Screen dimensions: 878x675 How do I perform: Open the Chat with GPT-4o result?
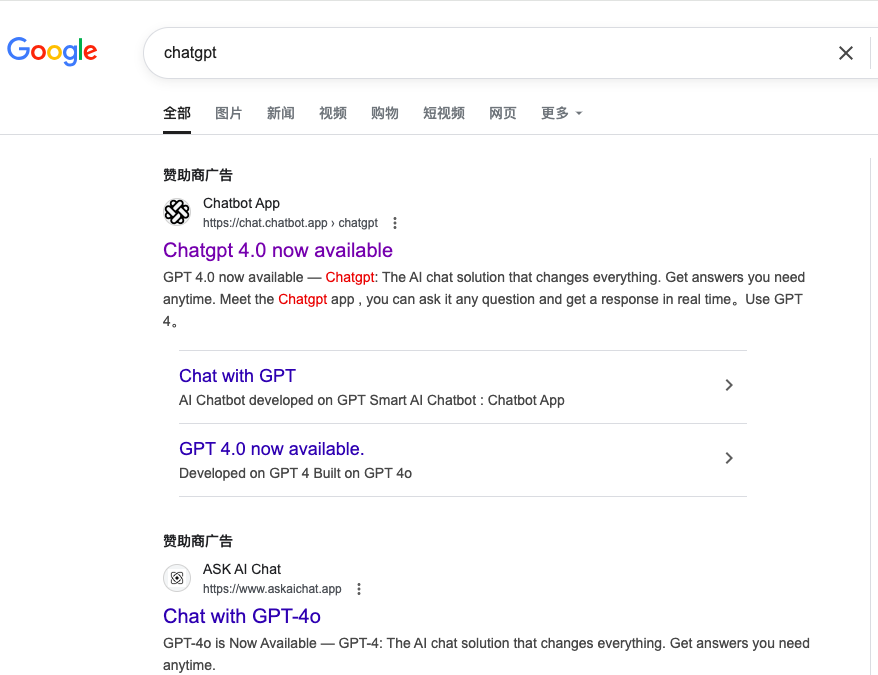(x=242, y=616)
